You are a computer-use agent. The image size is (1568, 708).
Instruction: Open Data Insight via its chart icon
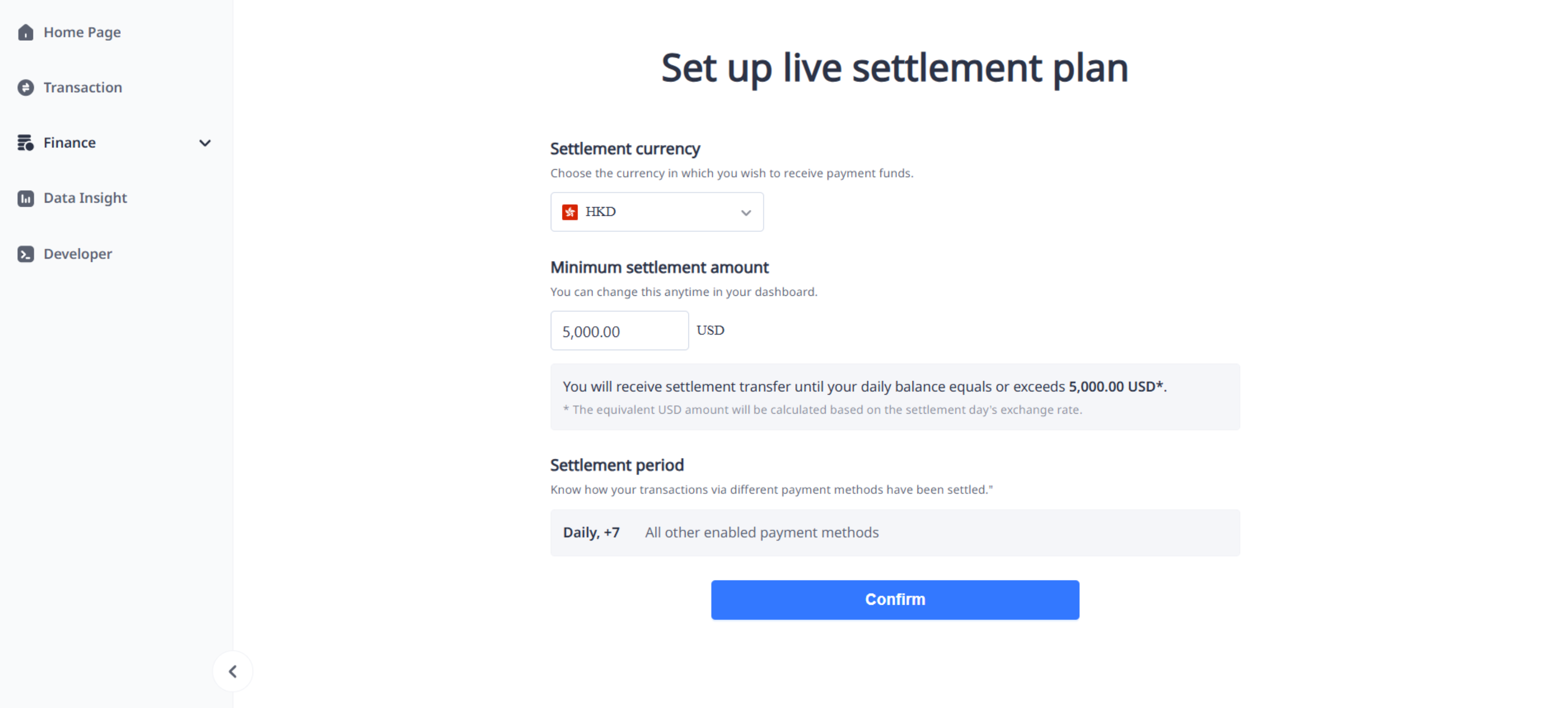[x=26, y=198]
